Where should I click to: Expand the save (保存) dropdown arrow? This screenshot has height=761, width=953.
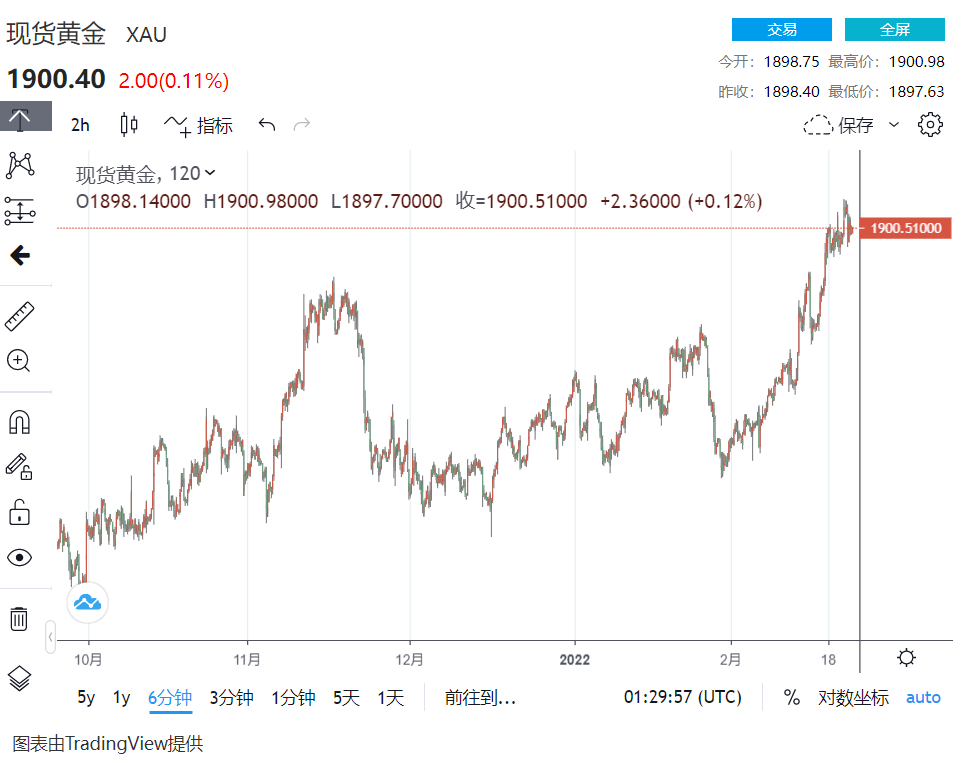894,125
